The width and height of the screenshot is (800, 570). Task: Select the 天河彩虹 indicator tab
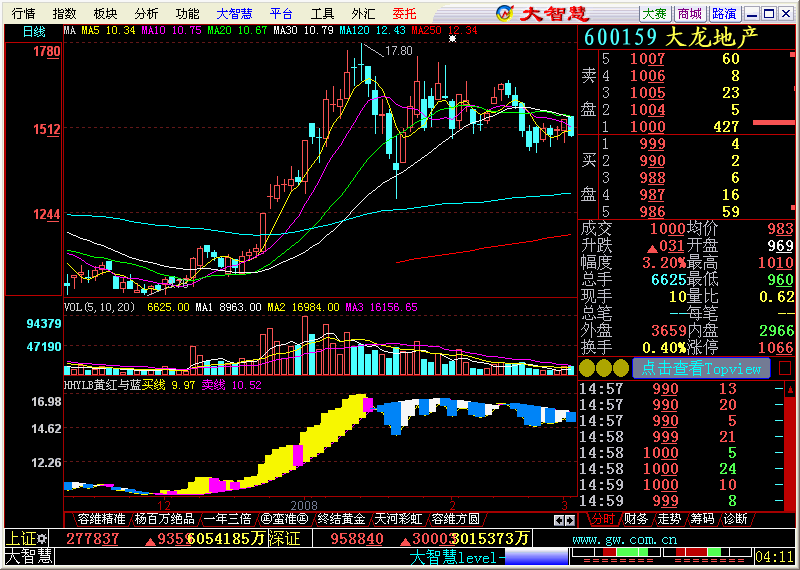coord(398,519)
